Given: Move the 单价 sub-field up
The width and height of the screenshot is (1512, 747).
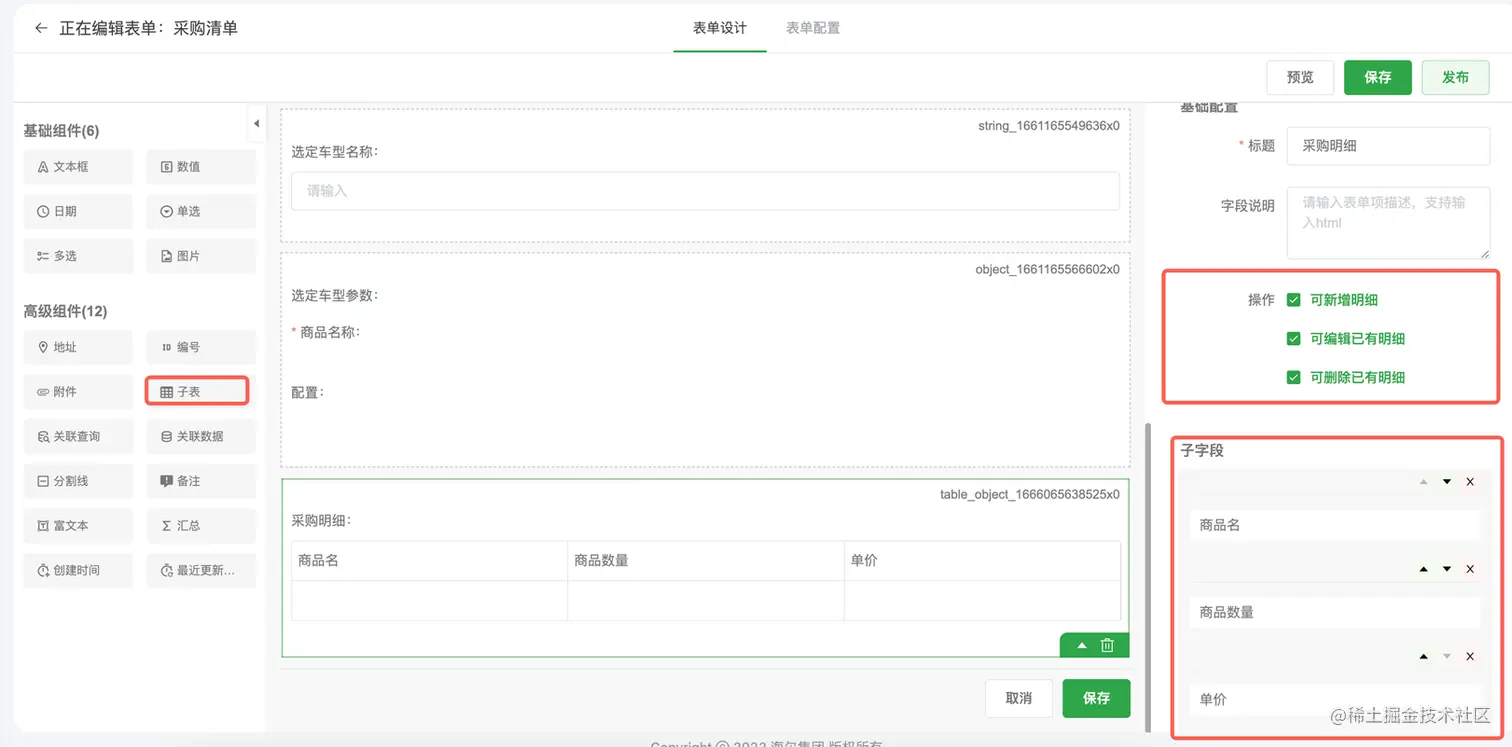Looking at the screenshot, I should pyautogui.click(x=1424, y=657).
